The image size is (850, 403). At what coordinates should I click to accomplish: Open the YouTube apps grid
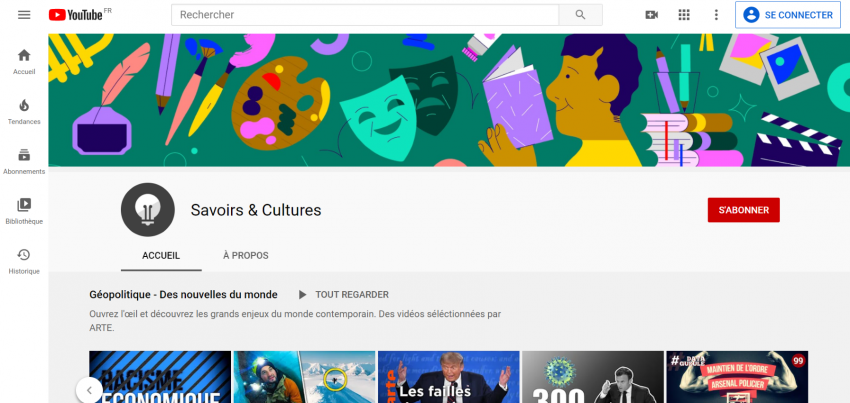pos(684,15)
